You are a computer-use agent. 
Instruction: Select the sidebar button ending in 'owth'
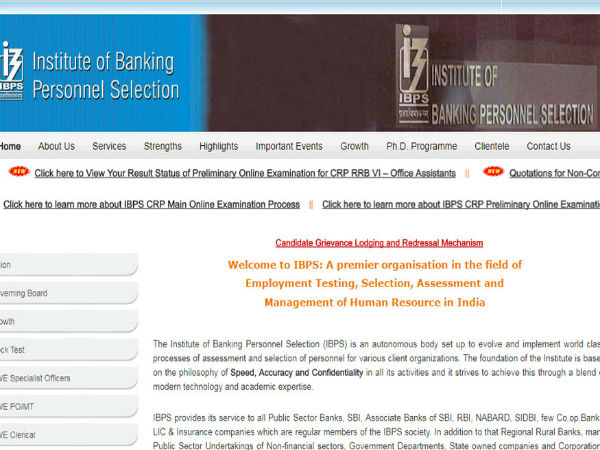[69, 321]
